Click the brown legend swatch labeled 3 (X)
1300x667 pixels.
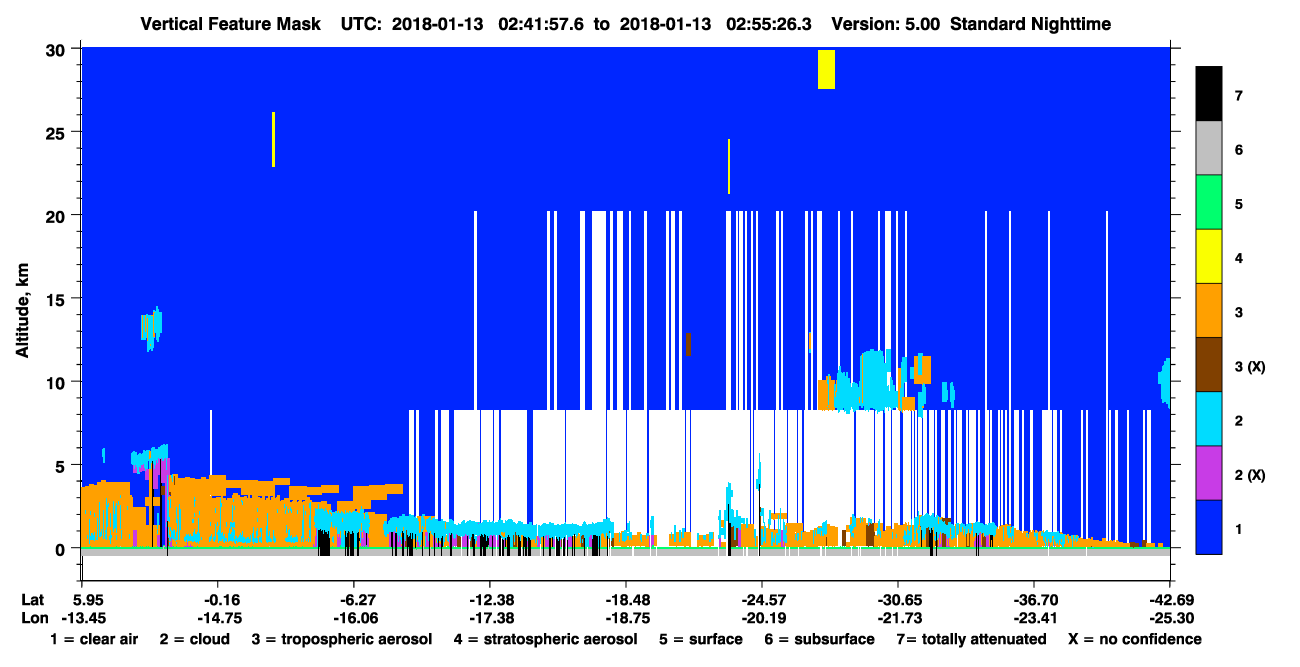[1209, 365]
